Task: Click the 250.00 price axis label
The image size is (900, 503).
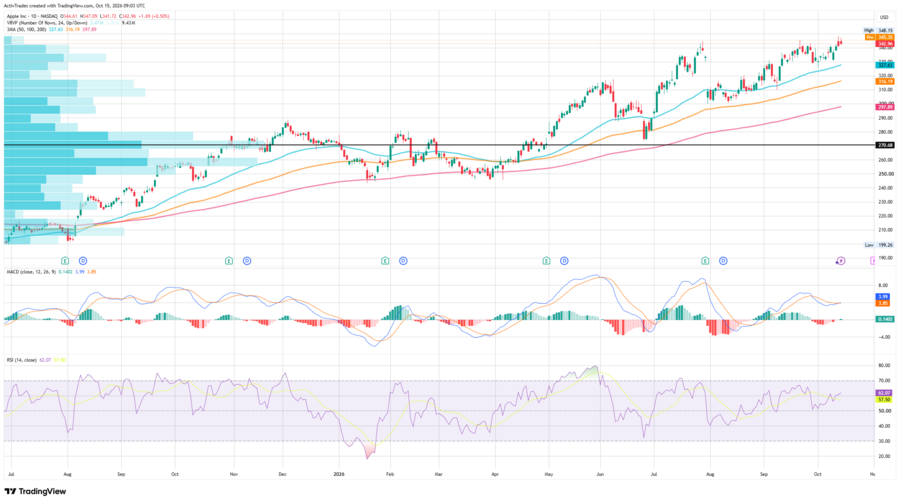Action: [x=885, y=174]
